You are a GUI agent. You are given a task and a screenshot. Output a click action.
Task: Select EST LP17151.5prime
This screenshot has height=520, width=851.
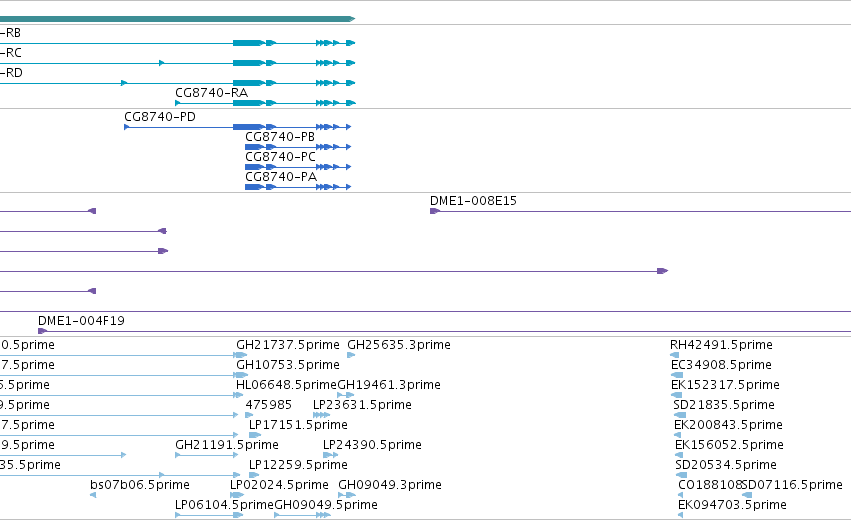click(x=298, y=425)
